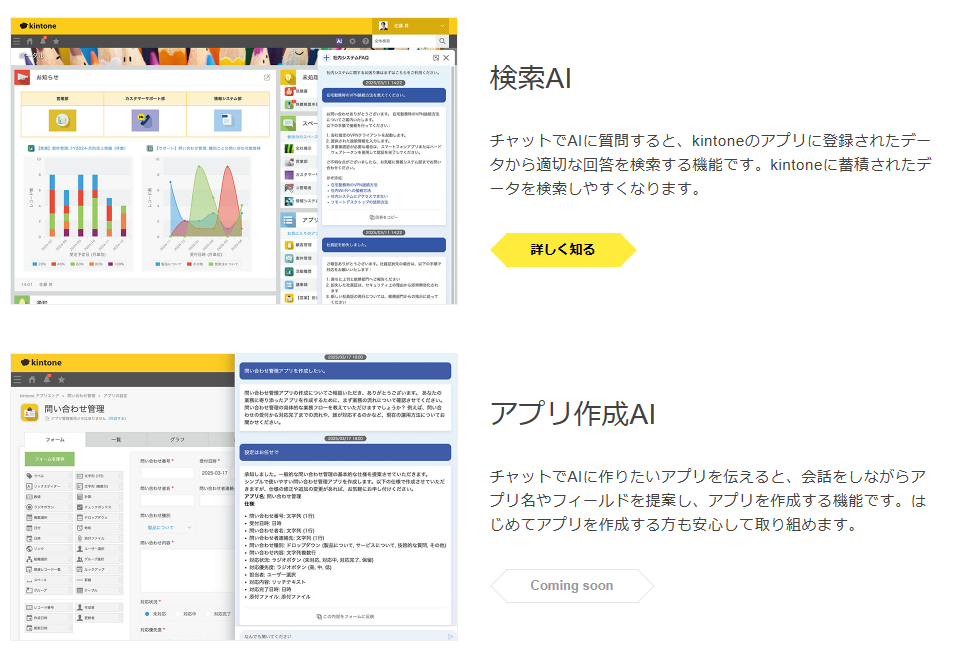Click この内容をフォームに反映 button
Viewport: 961px width, 657px height.
[346, 616]
